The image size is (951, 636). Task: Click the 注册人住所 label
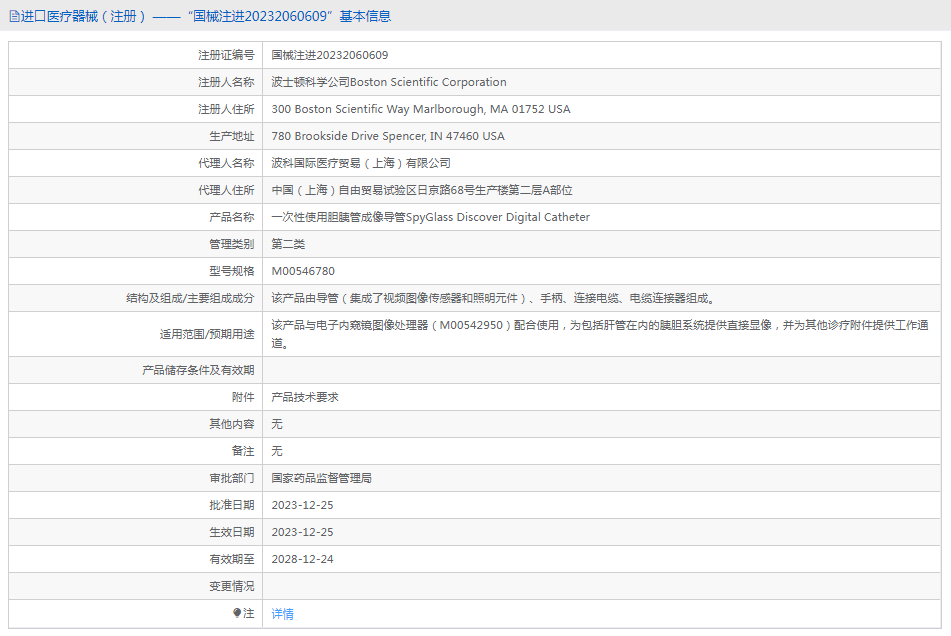coord(226,109)
